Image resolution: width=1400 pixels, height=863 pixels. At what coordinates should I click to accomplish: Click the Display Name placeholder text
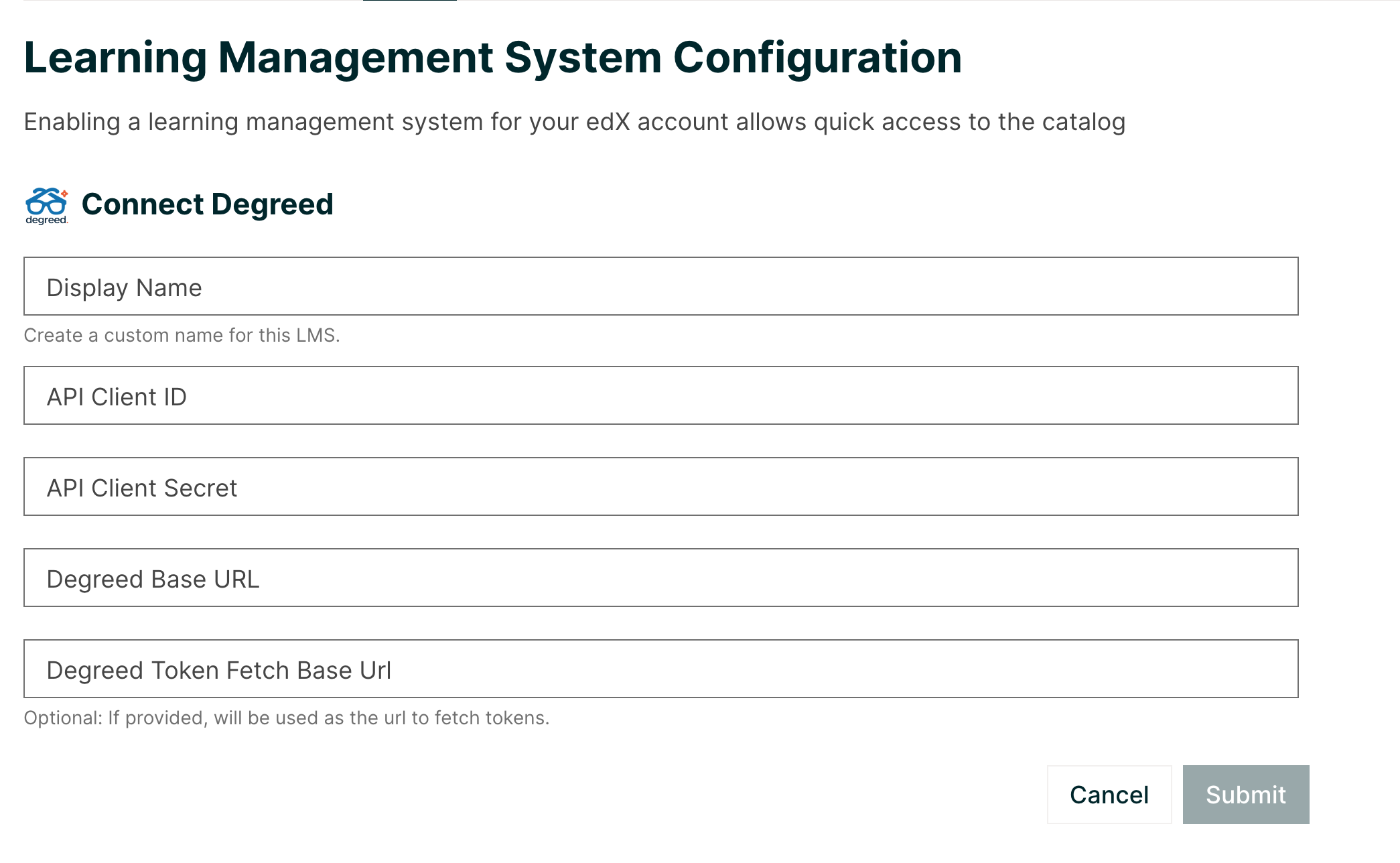coord(123,286)
